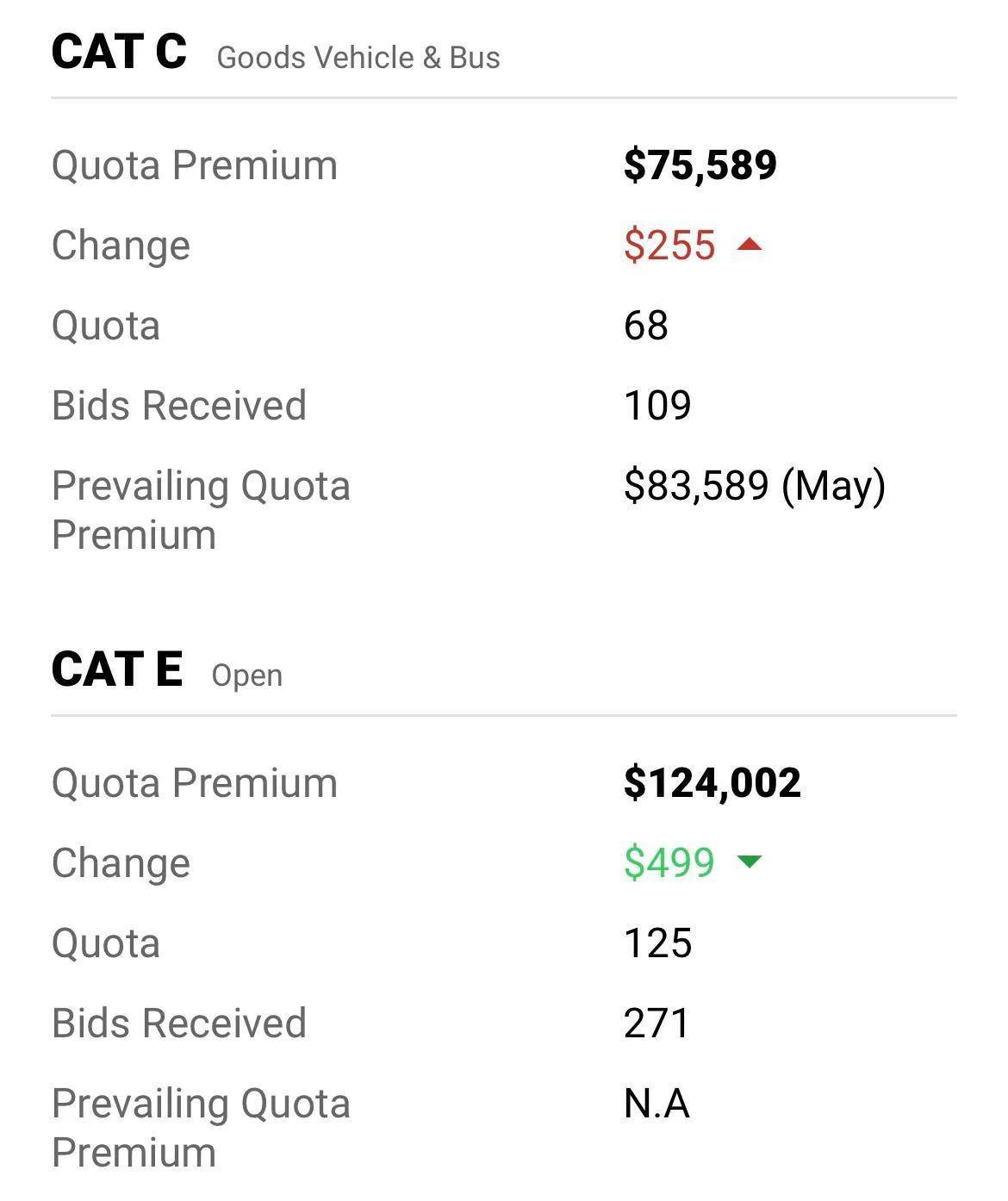Click the $124,002 quota premium value
1008x1201 pixels.
[712, 782]
